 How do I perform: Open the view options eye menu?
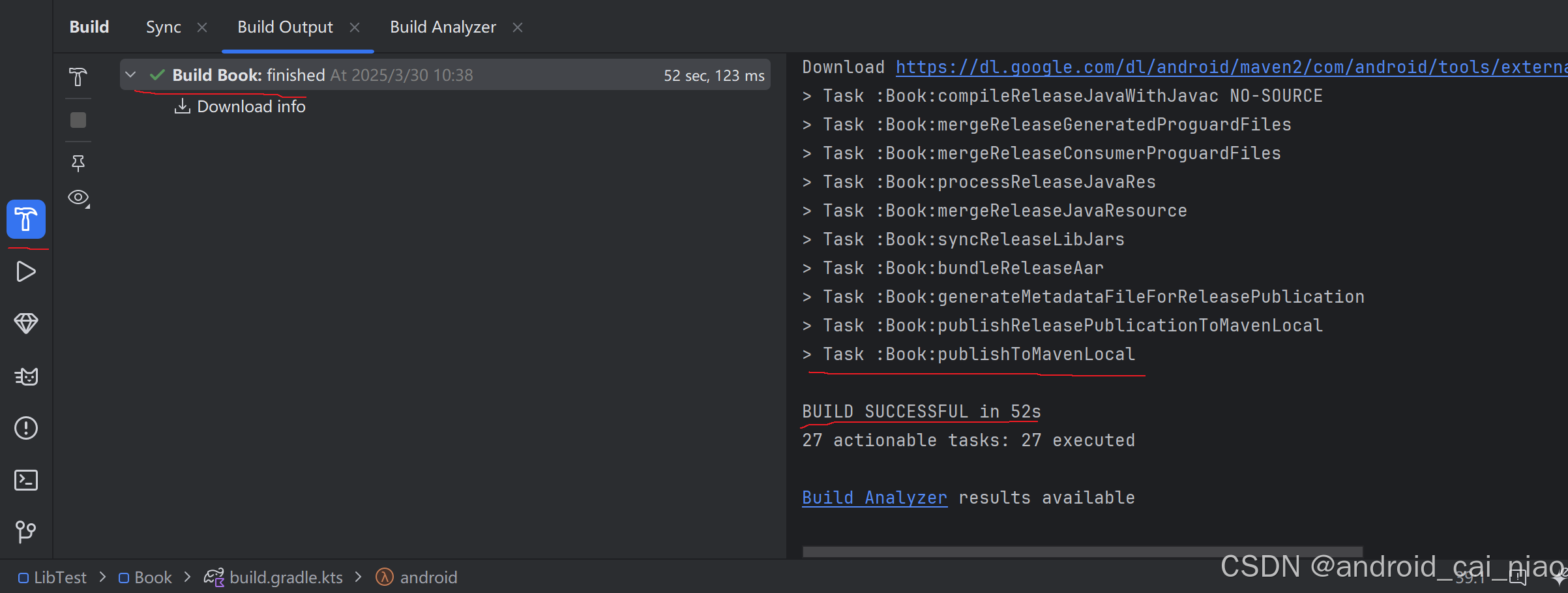[x=79, y=198]
